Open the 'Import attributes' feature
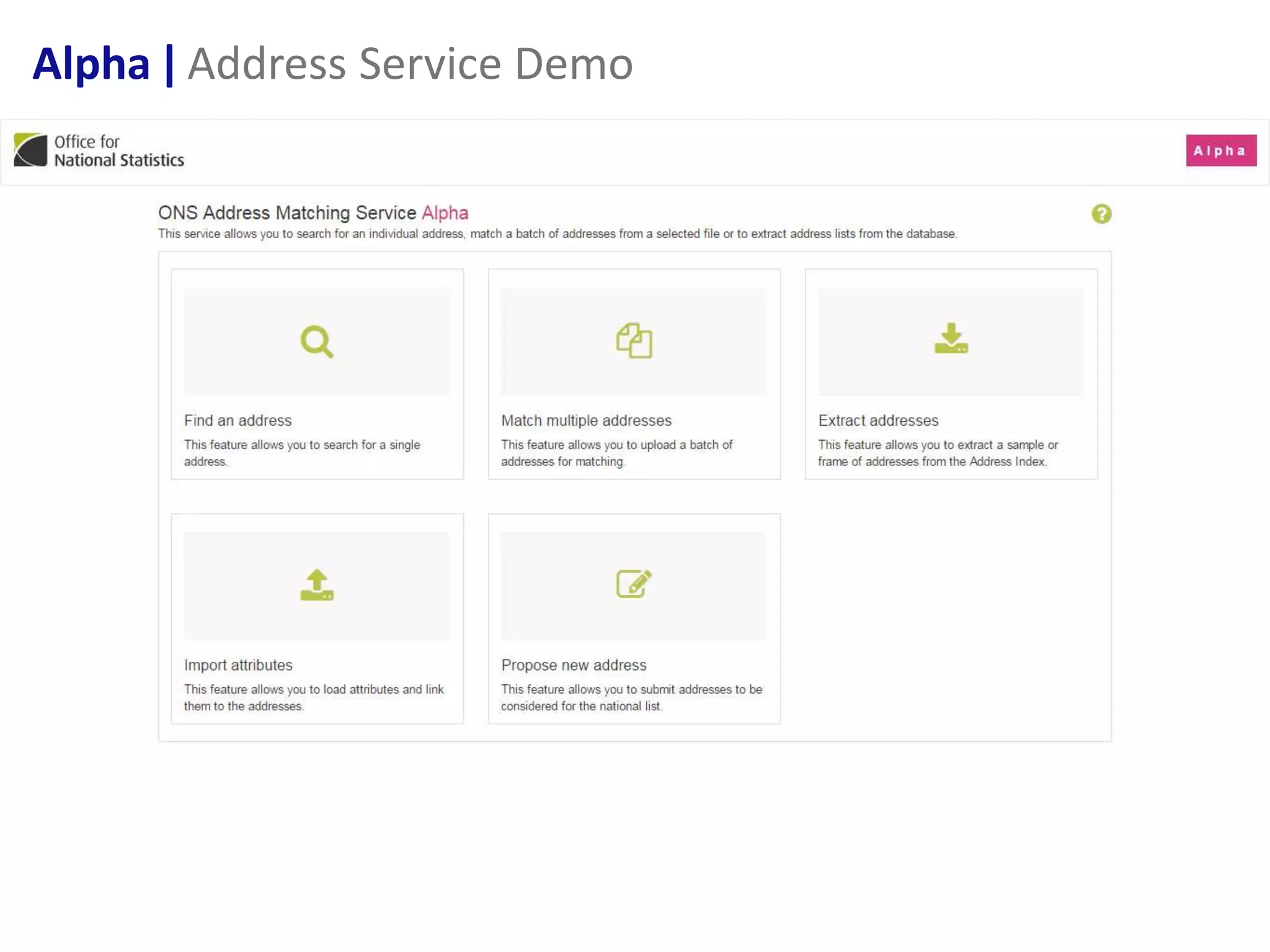This screenshot has width=1270, height=952. pos(238,665)
